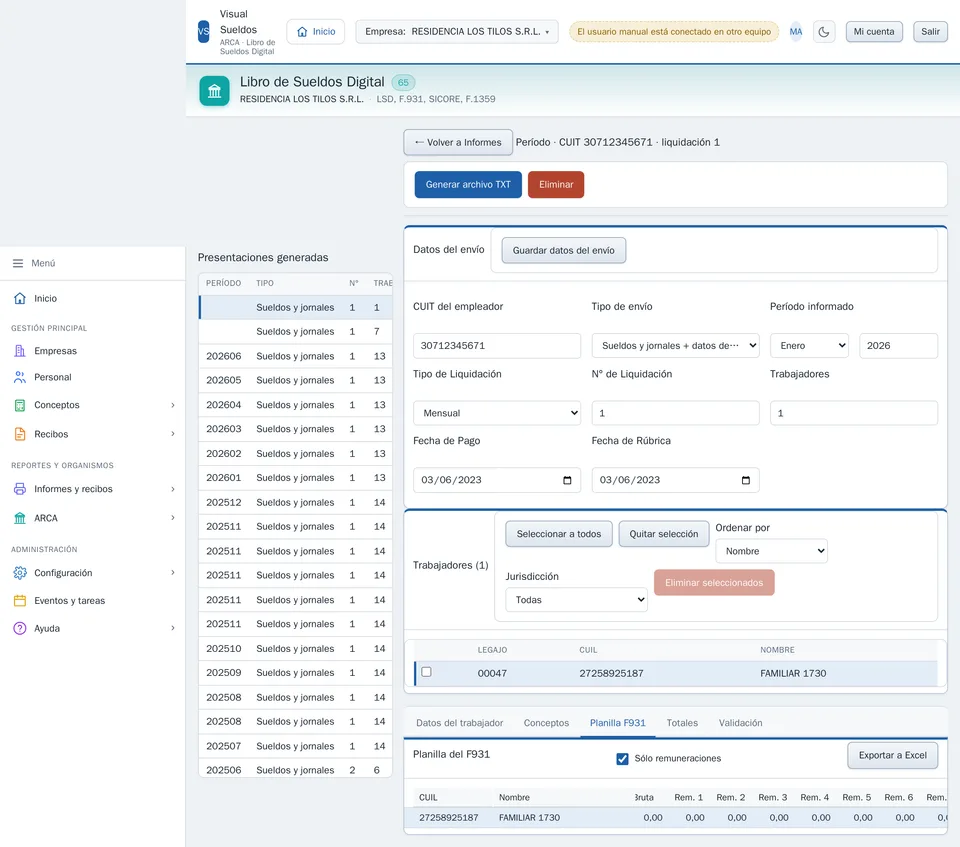This screenshot has width=960, height=847.
Task: Open the Empresa selector dropdown
Action: (457, 32)
